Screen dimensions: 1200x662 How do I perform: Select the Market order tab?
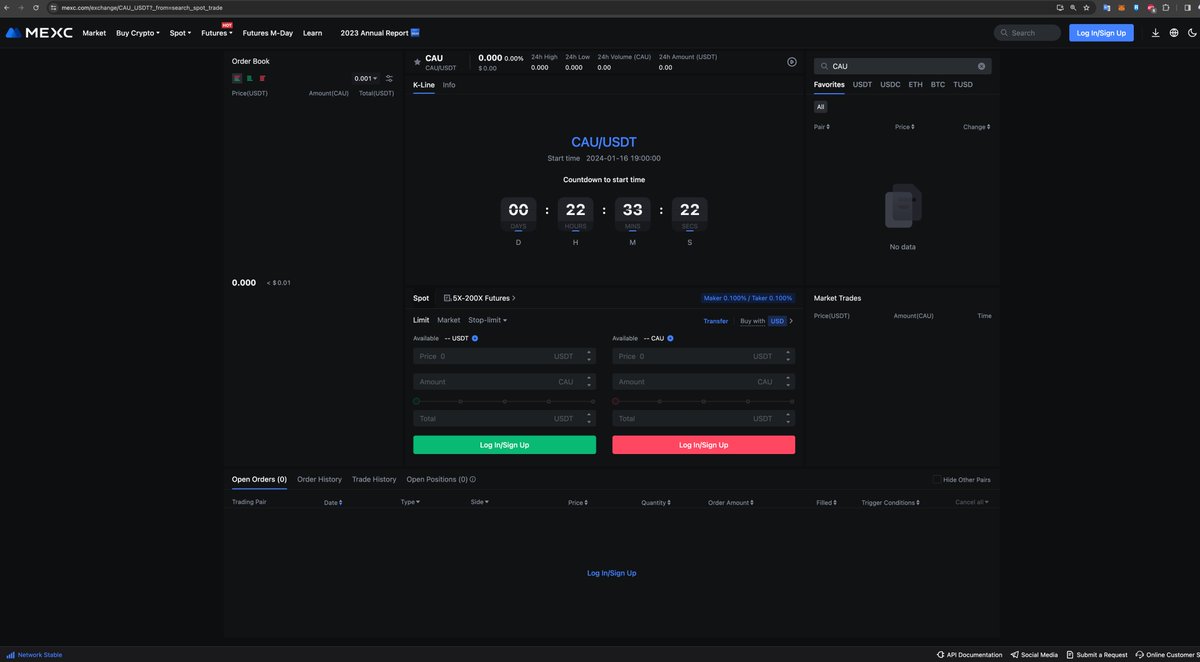pyautogui.click(x=449, y=320)
